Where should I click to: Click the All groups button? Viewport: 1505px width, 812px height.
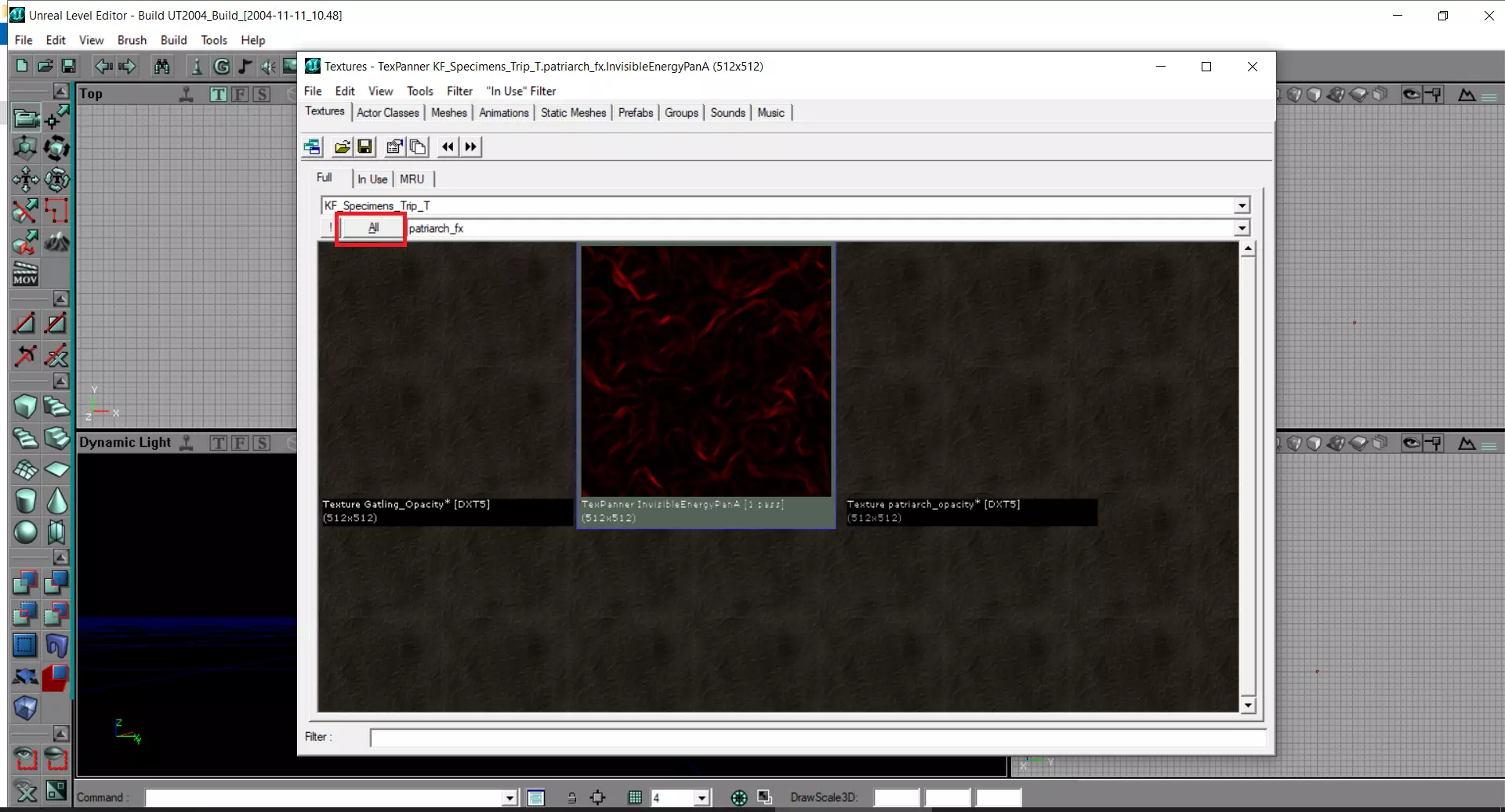373,228
